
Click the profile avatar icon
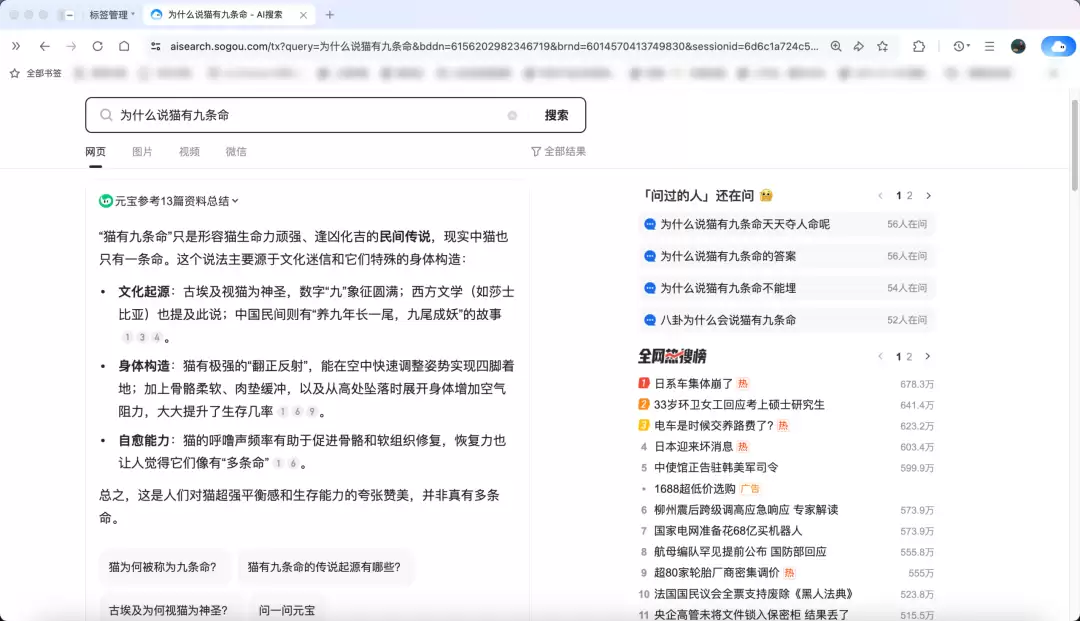pos(1018,46)
